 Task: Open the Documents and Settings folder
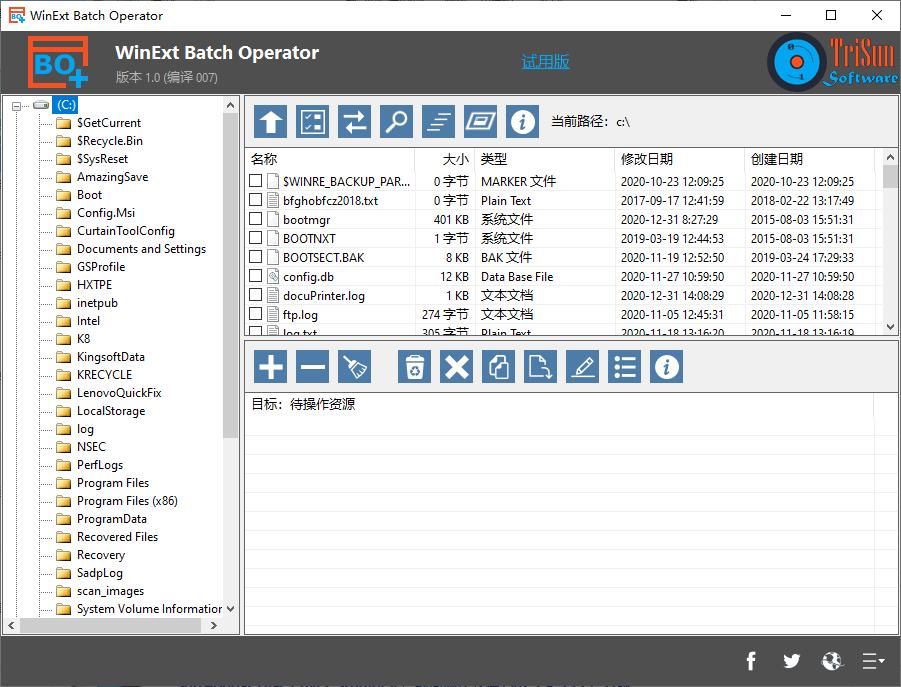141,249
